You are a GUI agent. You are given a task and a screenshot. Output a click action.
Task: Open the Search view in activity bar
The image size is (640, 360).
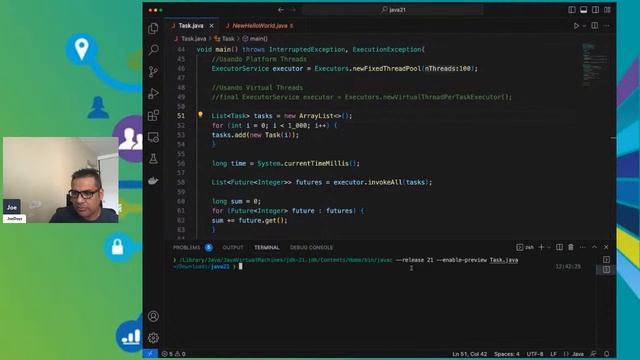click(x=153, y=50)
